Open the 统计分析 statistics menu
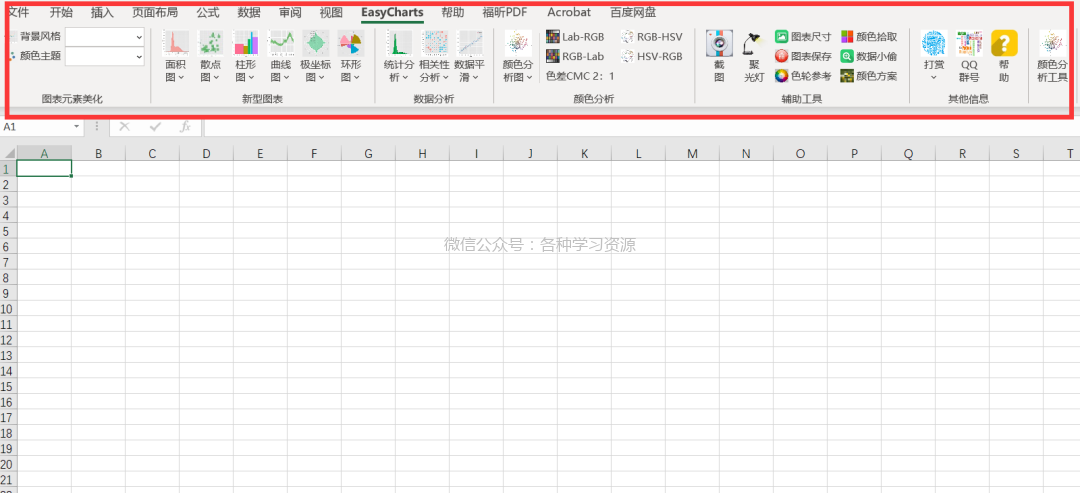 (x=399, y=56)
